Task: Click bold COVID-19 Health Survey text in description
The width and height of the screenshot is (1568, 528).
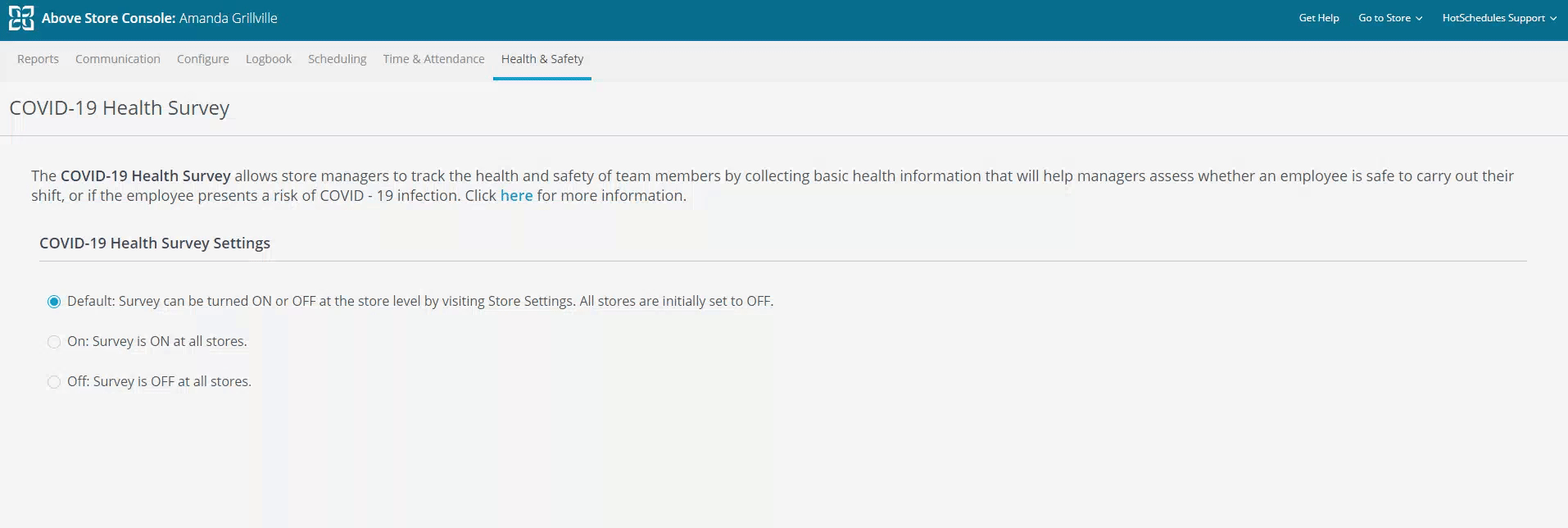Action: pos(146,176)
